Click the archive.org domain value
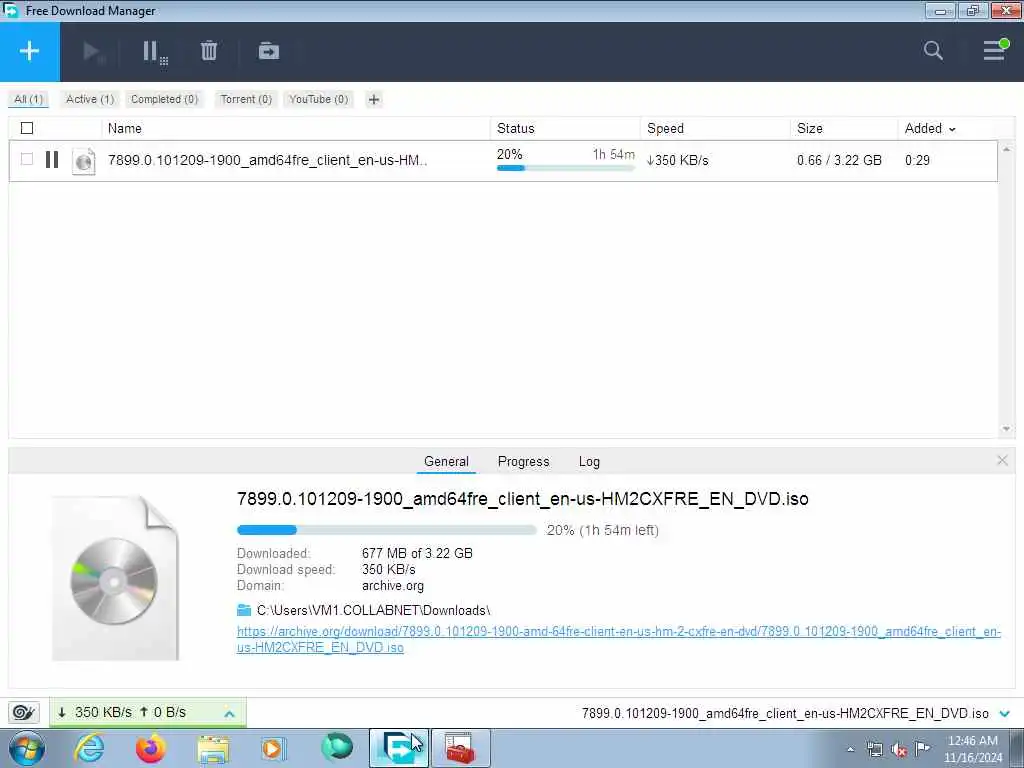The image size is (1024, 768). click(x=392, y=586)
